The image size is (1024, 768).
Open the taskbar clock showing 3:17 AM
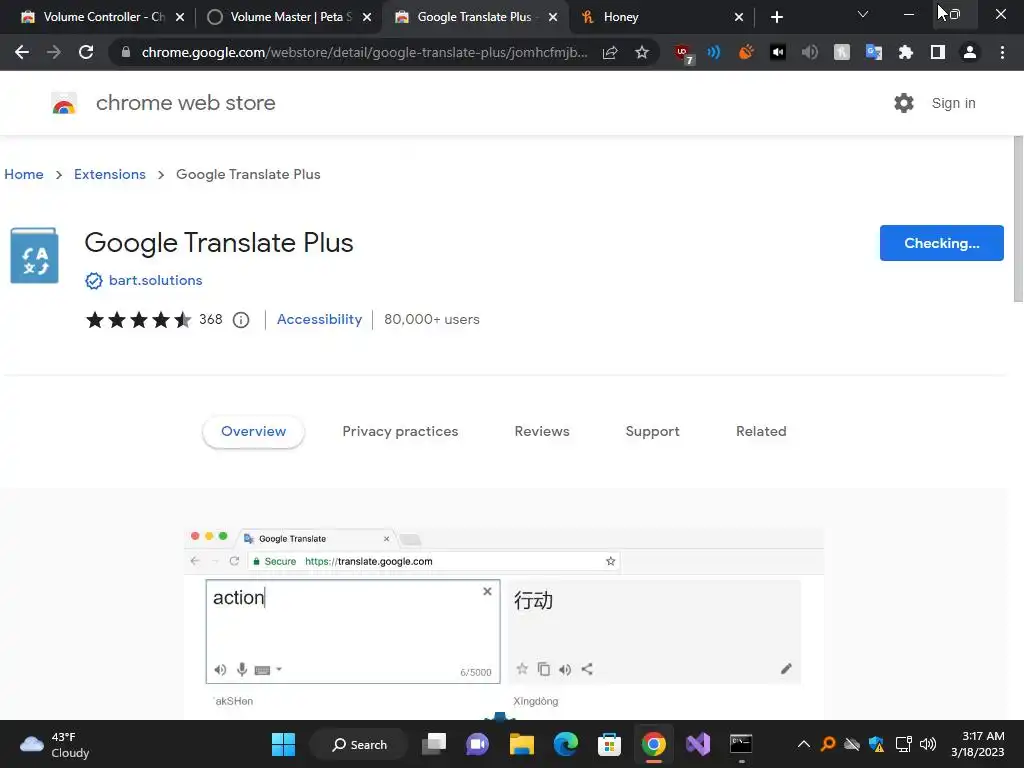coord(977,744)
